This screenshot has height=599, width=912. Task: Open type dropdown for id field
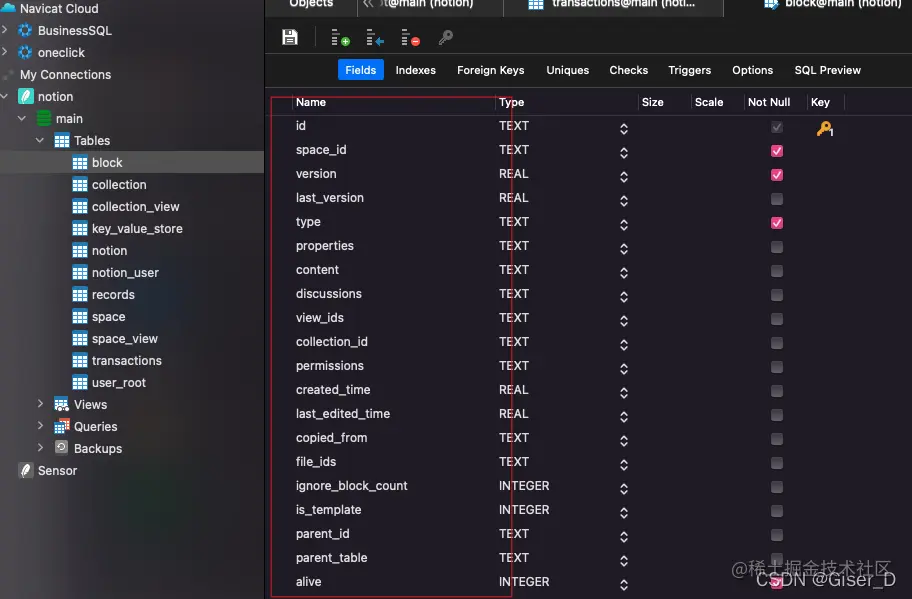pyautogui.click(x=624, y=129)
